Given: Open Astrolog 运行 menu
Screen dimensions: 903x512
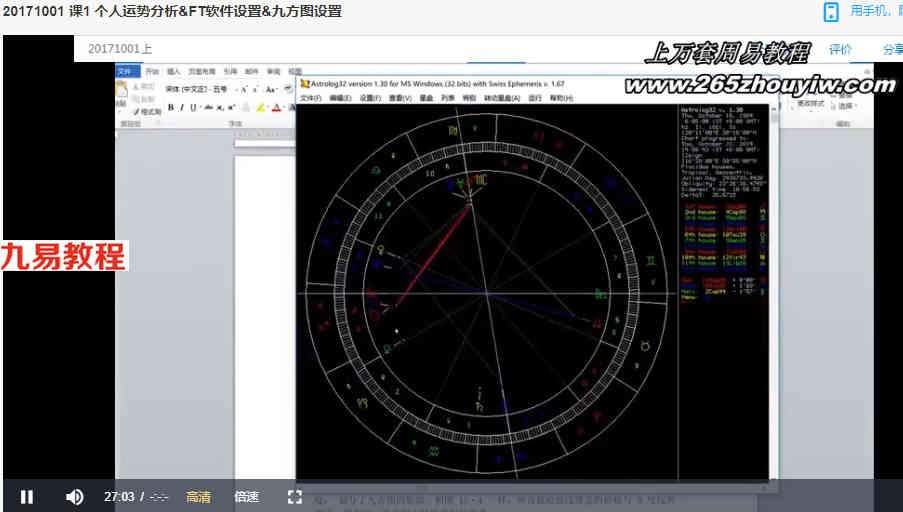Looking at the screenshot, I should coord(535,98).
